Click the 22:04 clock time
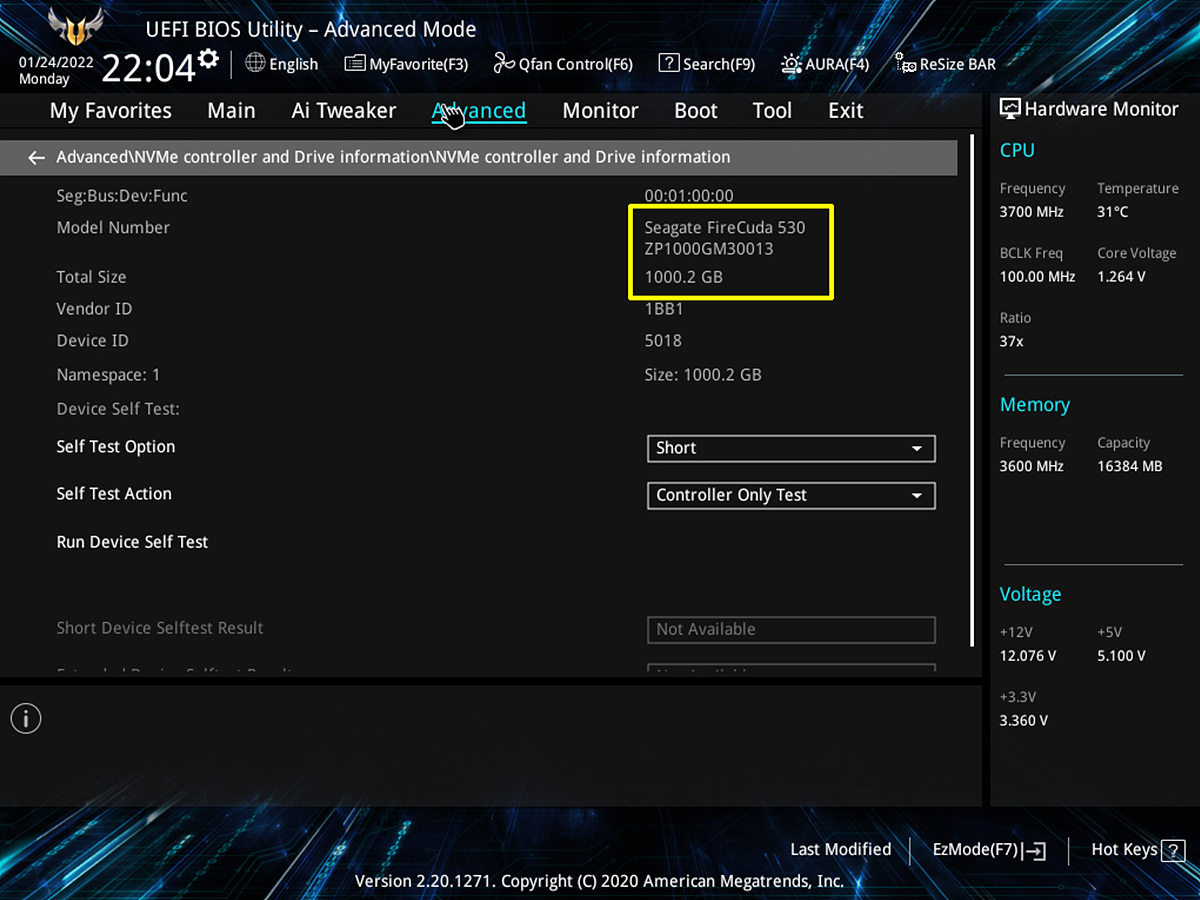This screenshot has height=900, width=1200. [148, 68]
